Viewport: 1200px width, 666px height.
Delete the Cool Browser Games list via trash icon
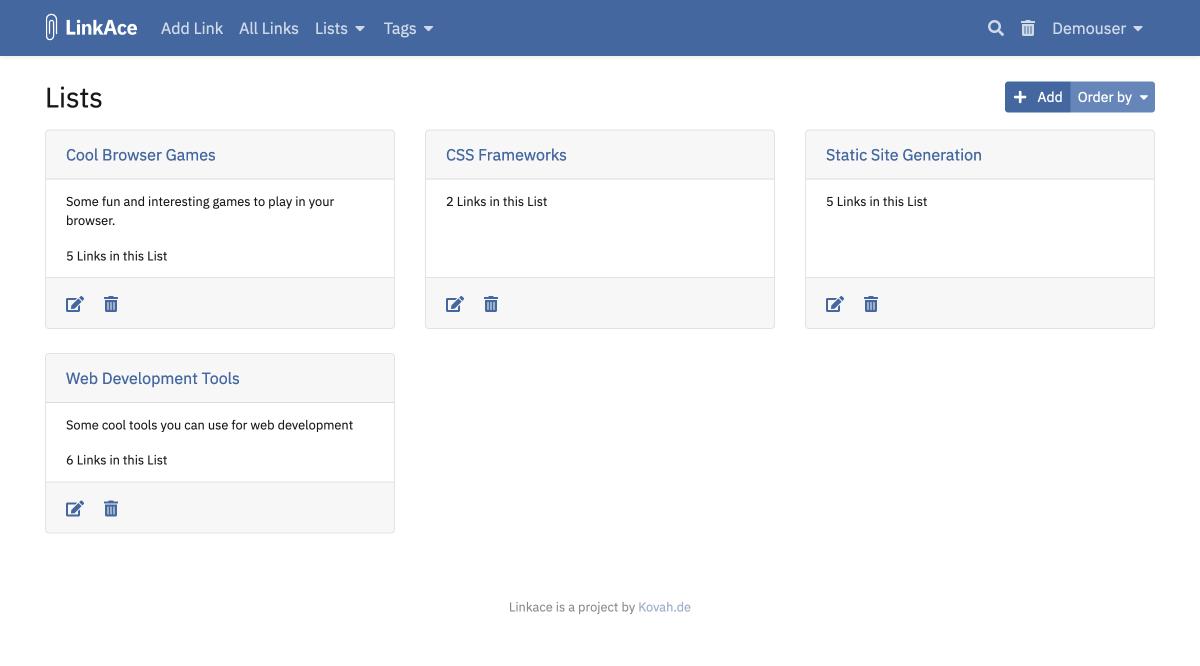110,304
